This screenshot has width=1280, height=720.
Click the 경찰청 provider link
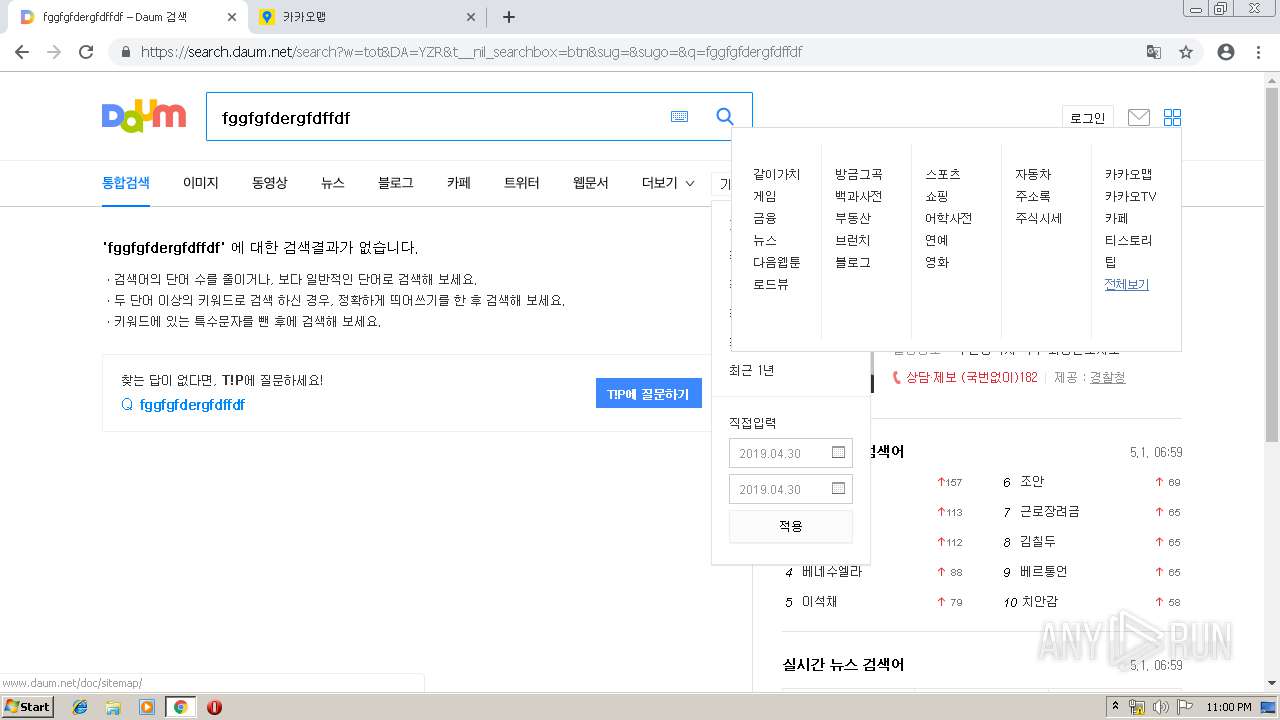(1107, 377)
